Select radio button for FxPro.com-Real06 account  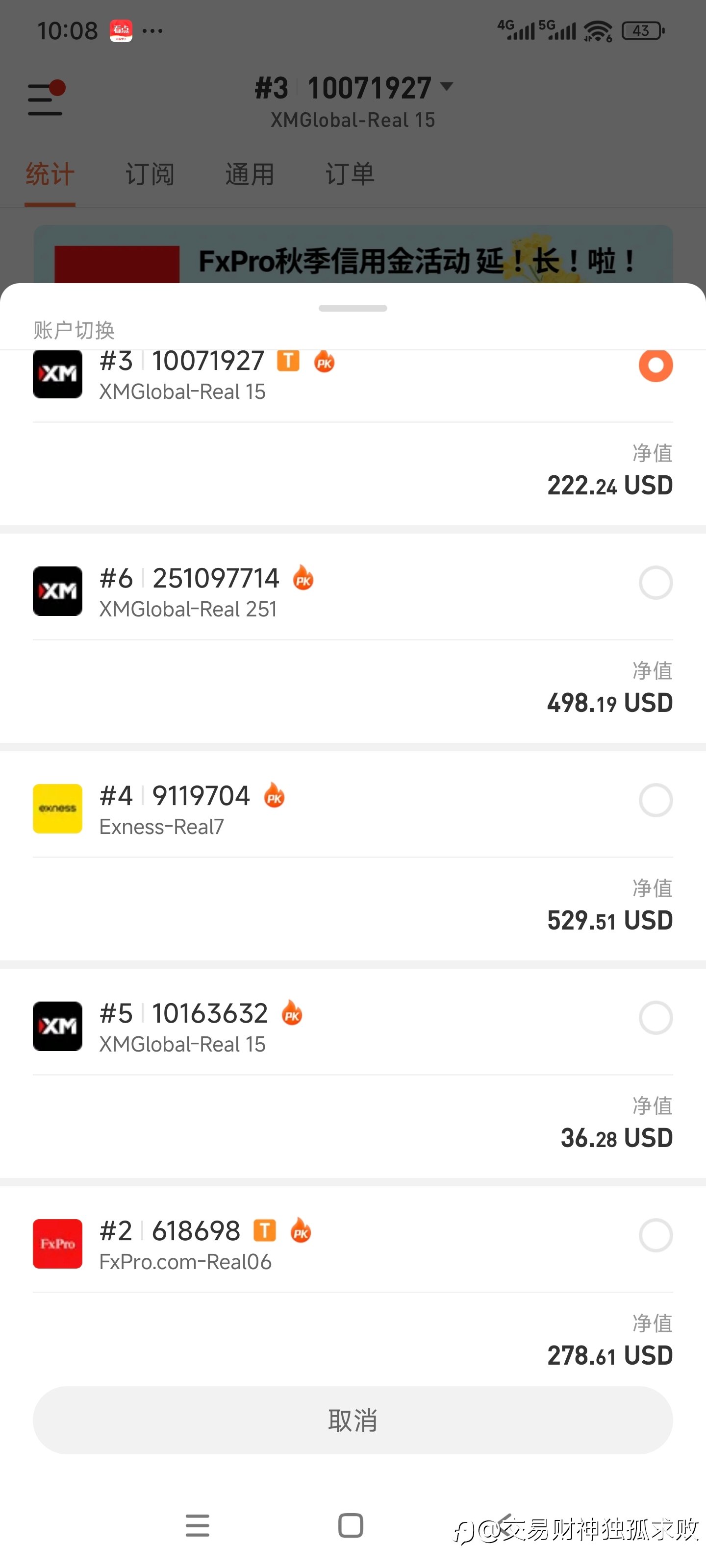[656, 1235]
